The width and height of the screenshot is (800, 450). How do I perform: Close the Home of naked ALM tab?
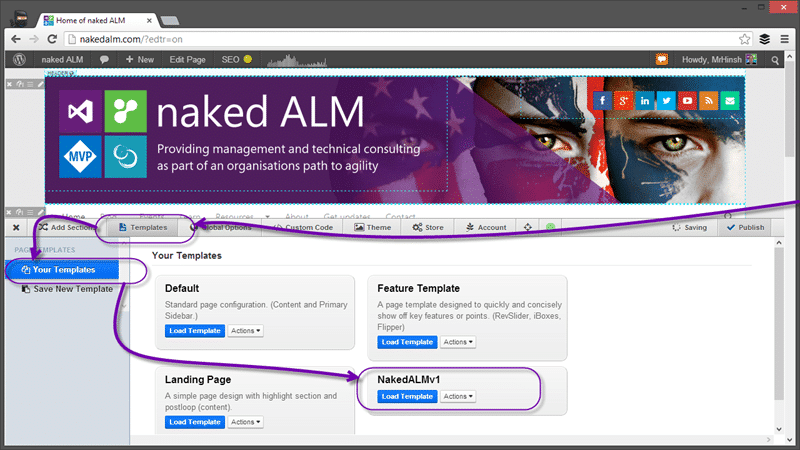pyautogui.click(x=149, y=21)
